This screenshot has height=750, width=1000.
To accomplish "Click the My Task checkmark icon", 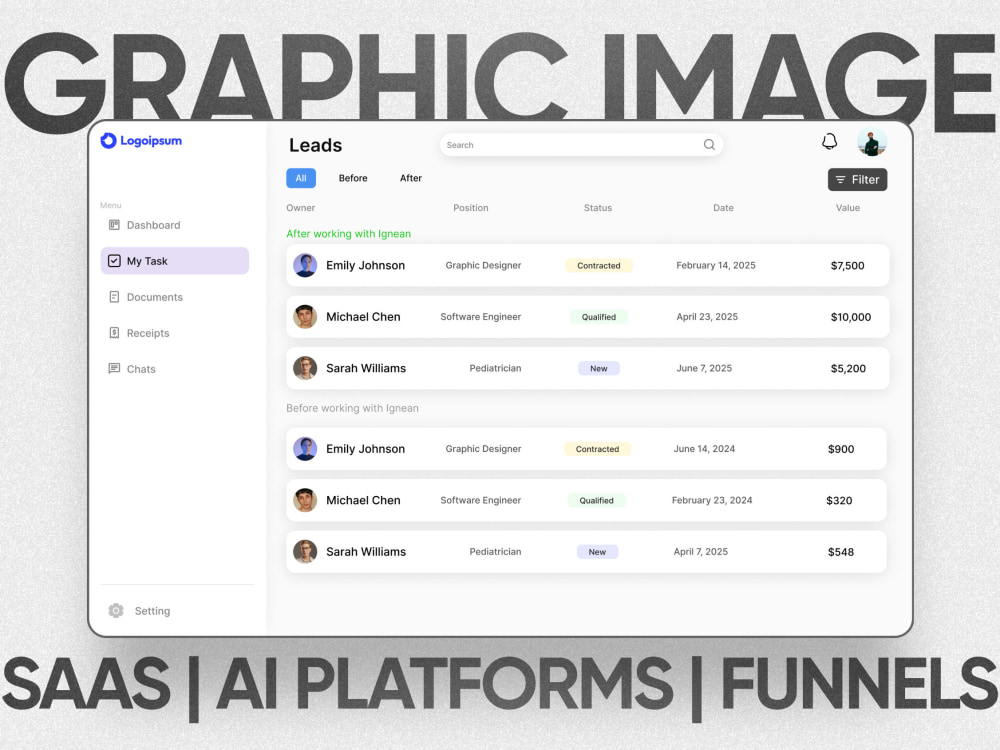I will coord(114,260).
